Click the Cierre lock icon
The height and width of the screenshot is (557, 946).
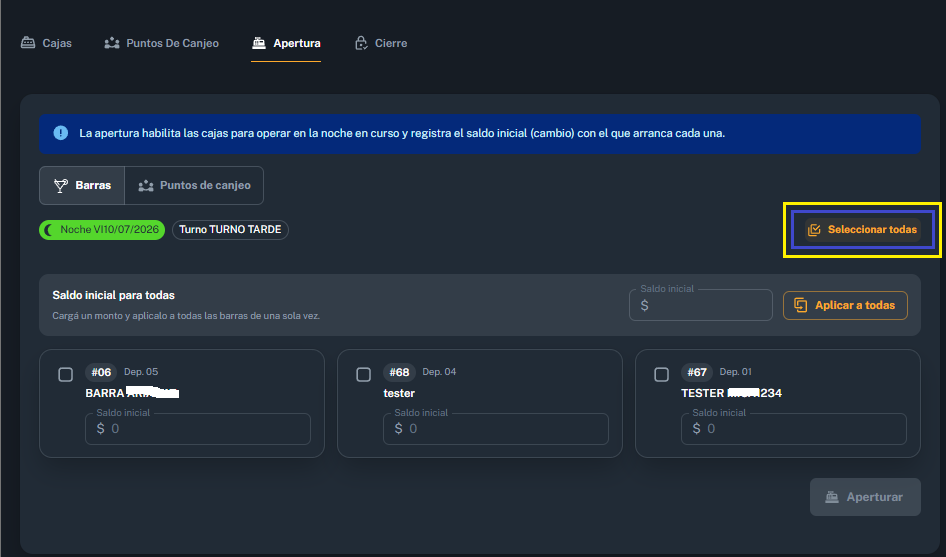pyautogui.click(x=361, y=43)
